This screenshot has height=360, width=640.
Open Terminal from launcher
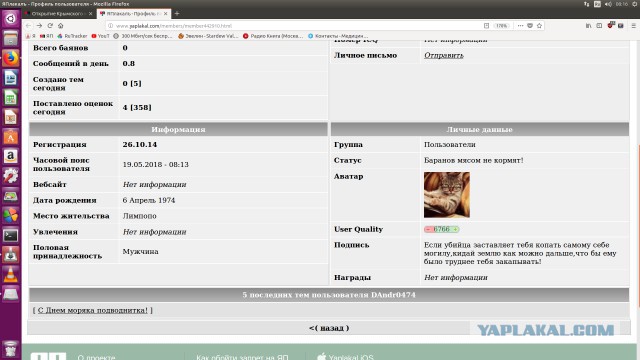[11, 236]
